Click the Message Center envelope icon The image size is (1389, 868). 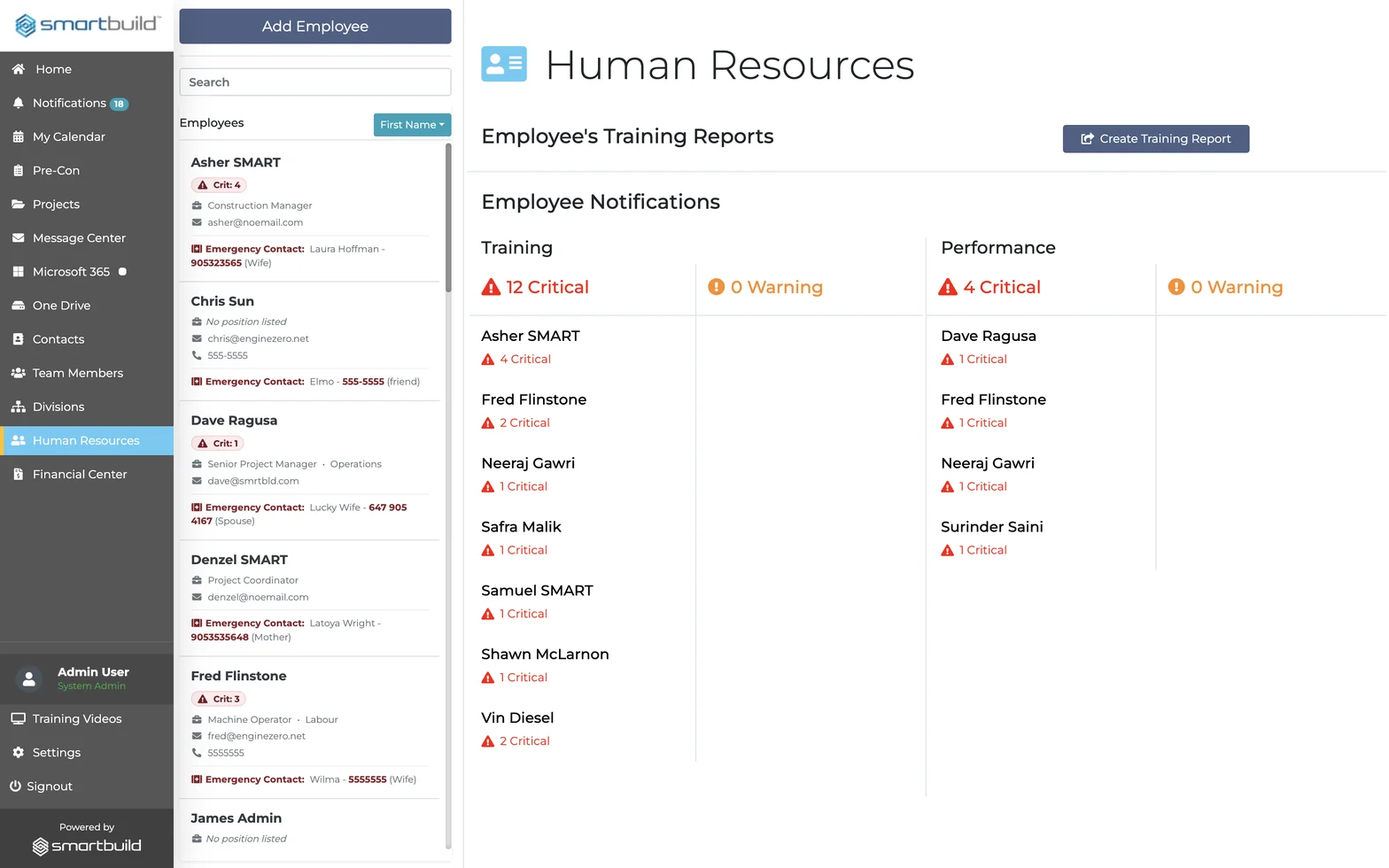18,237
